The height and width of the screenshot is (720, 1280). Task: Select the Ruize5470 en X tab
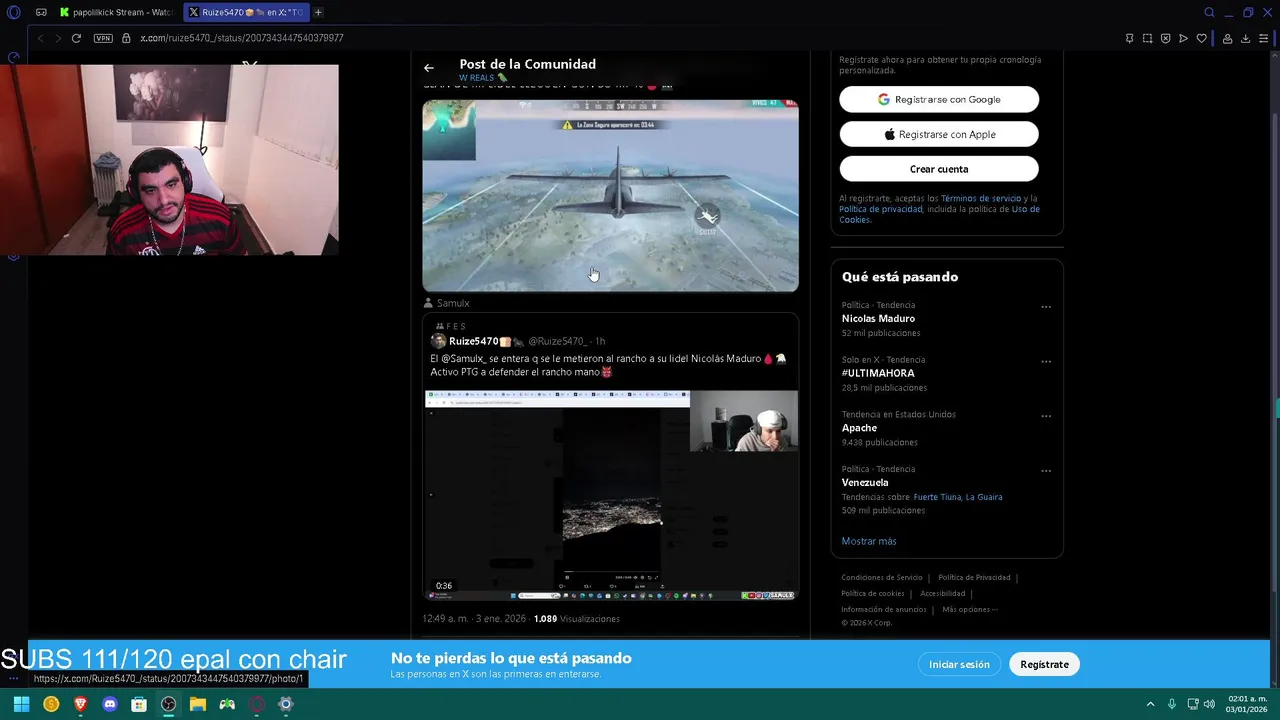coord(245,12)
